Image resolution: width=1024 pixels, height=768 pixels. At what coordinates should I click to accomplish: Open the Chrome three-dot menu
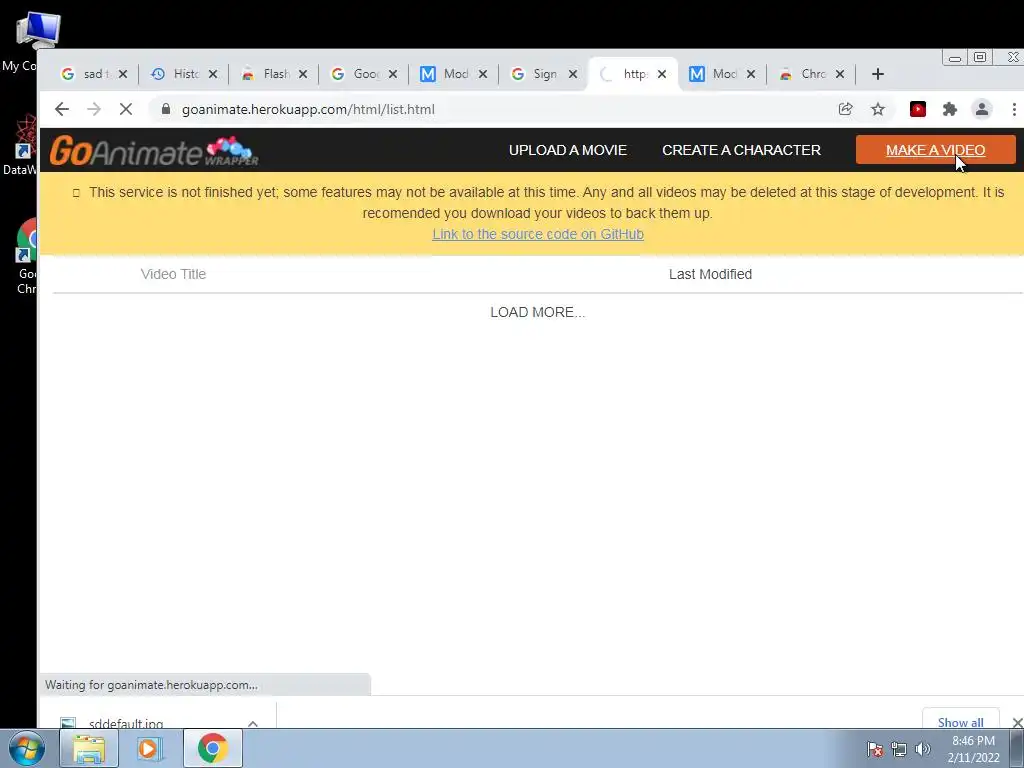(1014, 109)
